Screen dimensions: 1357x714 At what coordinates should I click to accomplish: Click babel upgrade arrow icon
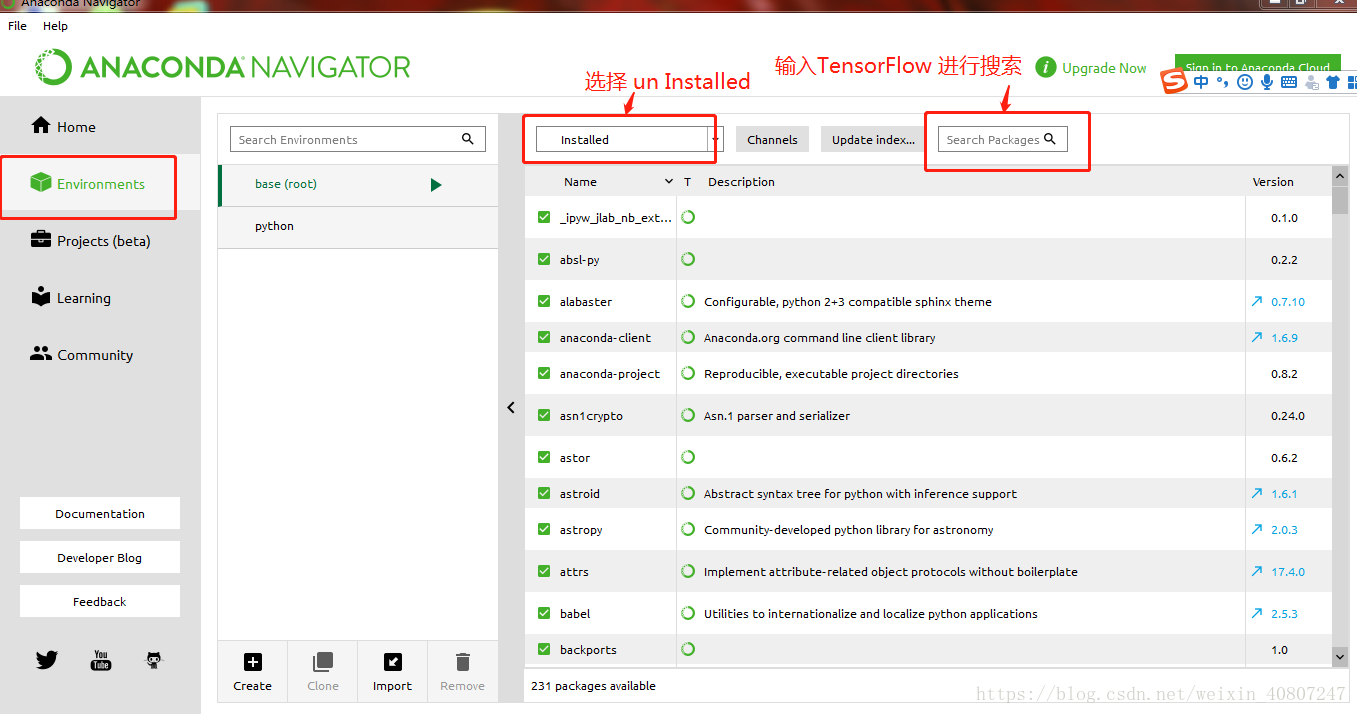tap(1257, 613)
